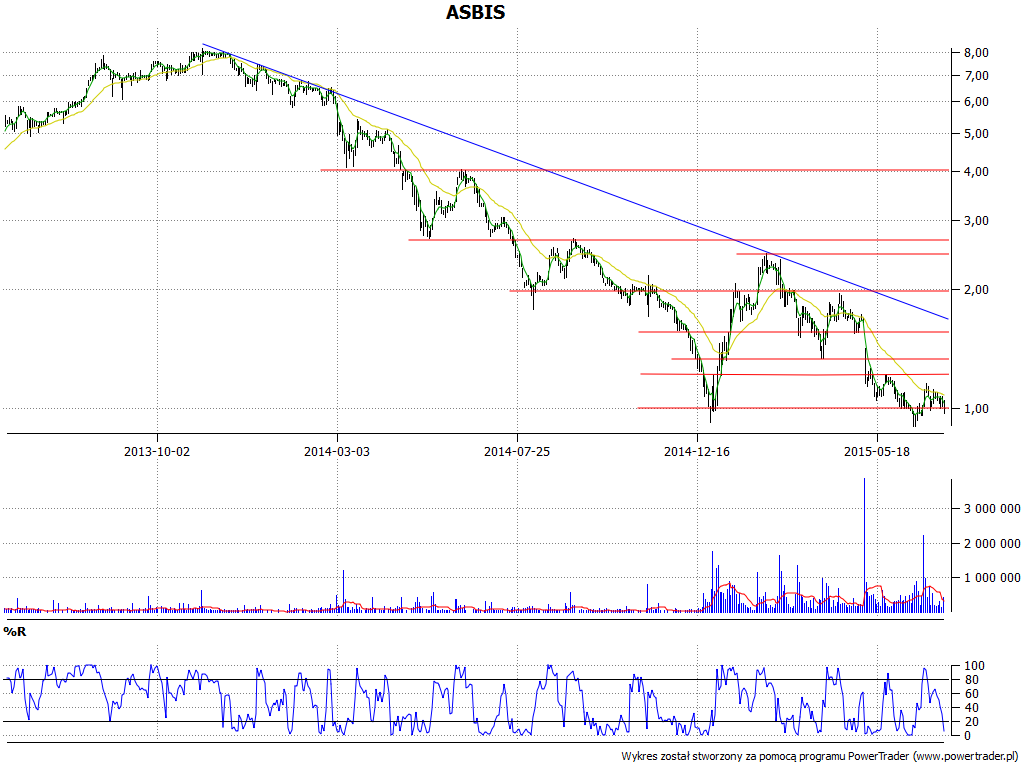This screenshot has height=768, width=1024.
Task: Click the 80 value on %R axis
Action: [972, 680]
